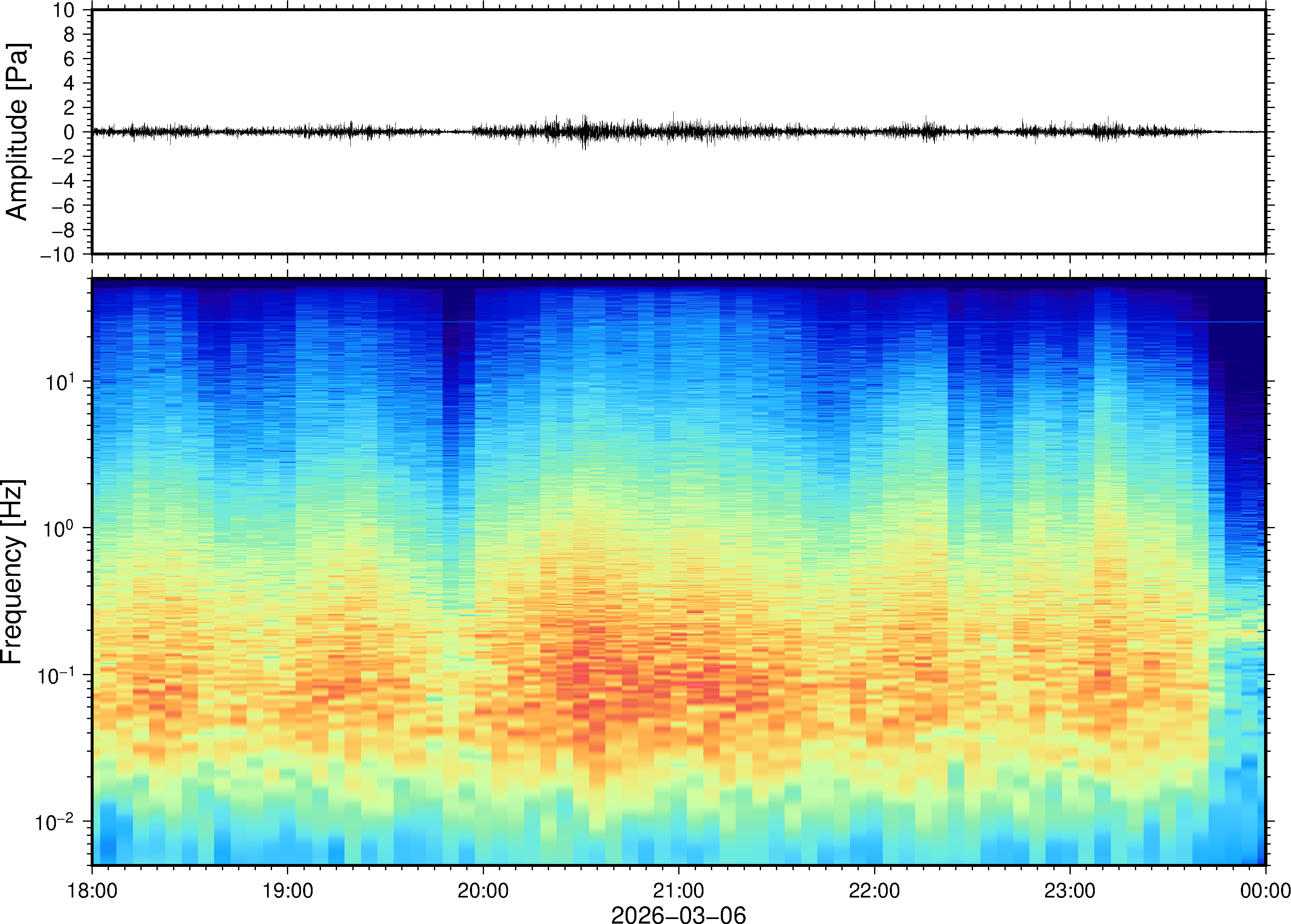Click the 10¹ frequency tick label

60,383
